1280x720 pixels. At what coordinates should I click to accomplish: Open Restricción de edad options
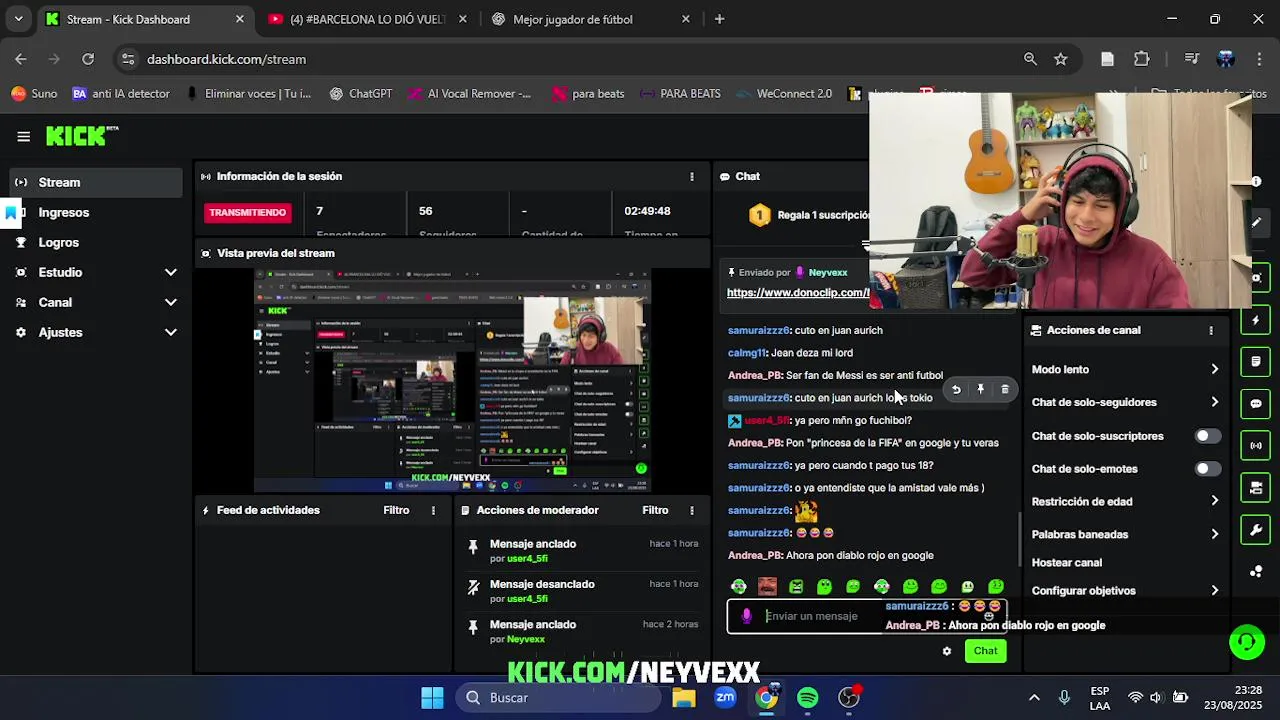pyautogui.click(x=1126, y=501)
